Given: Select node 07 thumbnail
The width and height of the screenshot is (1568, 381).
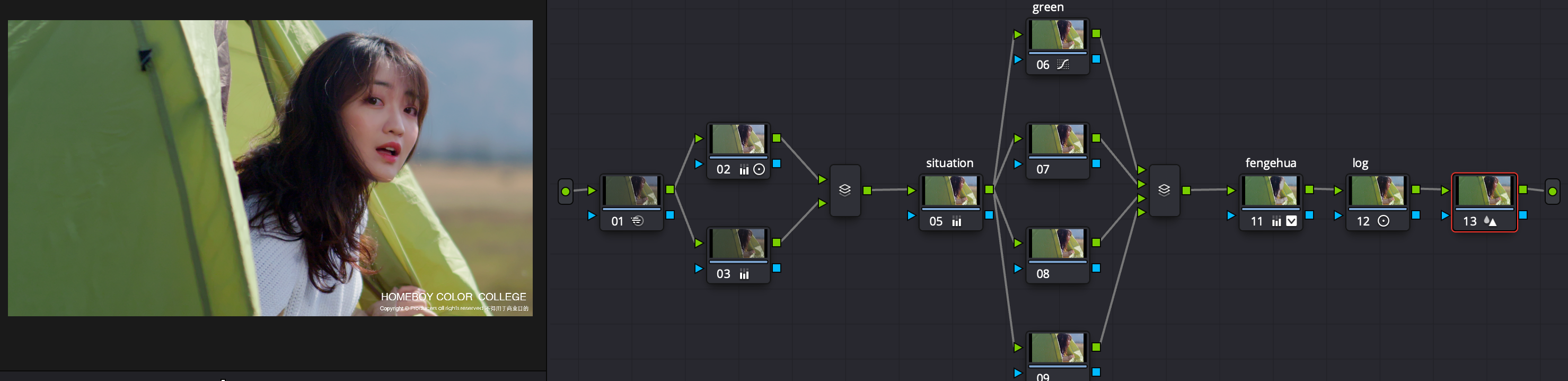Looking at the screenshot, I should point(1058,140).
